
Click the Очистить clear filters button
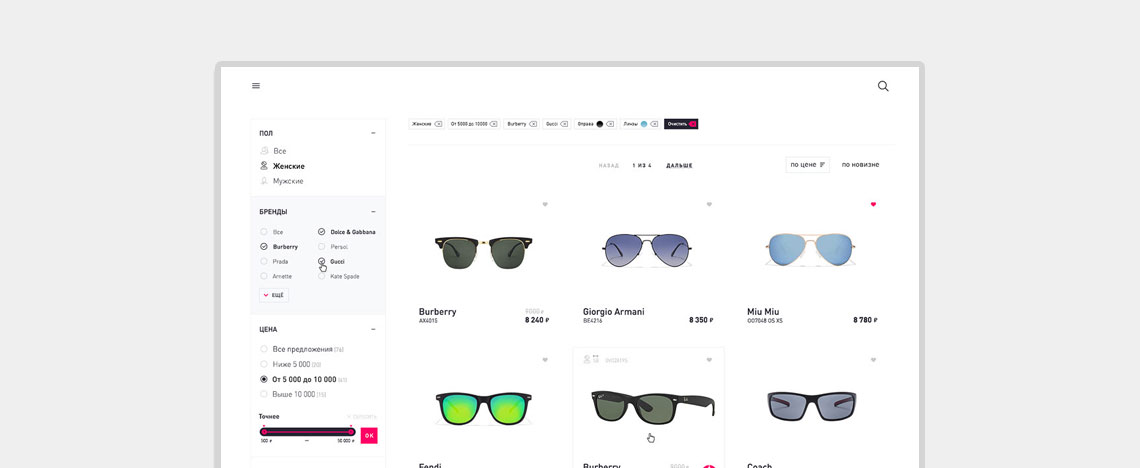coord(681,124)
